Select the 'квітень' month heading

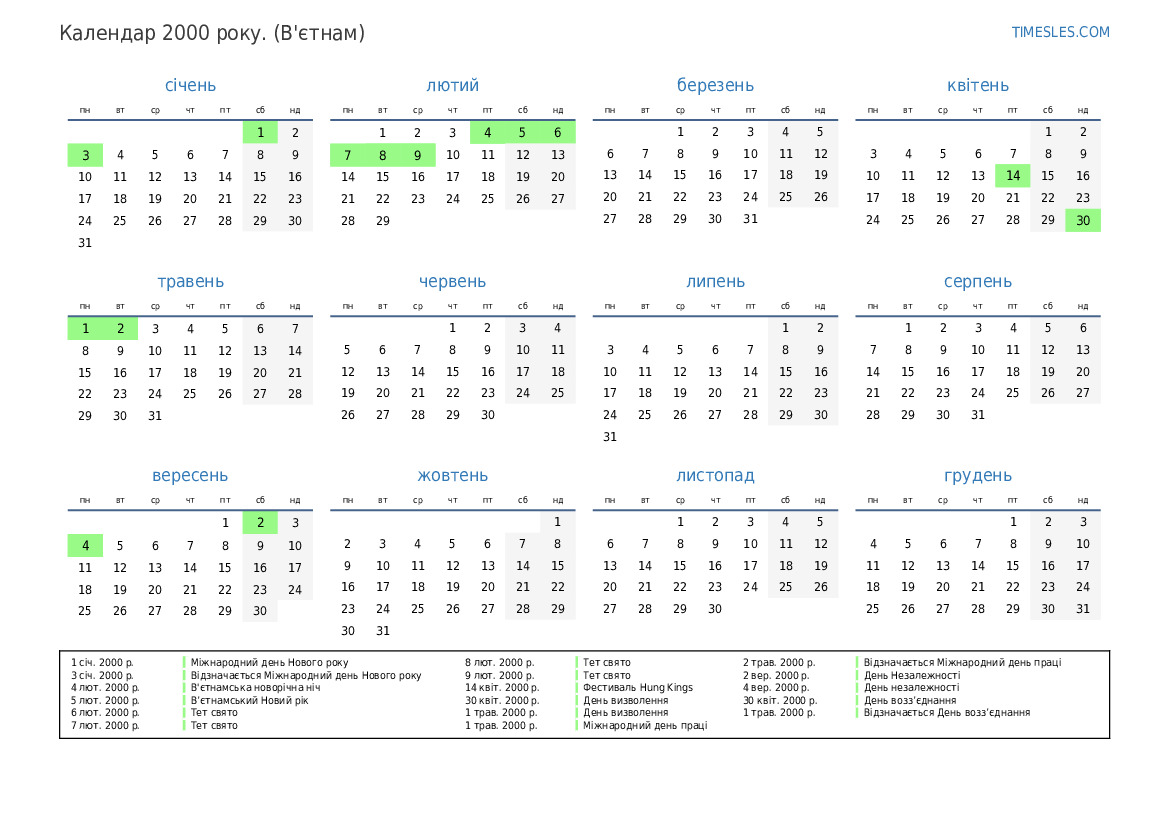(977, 86)
